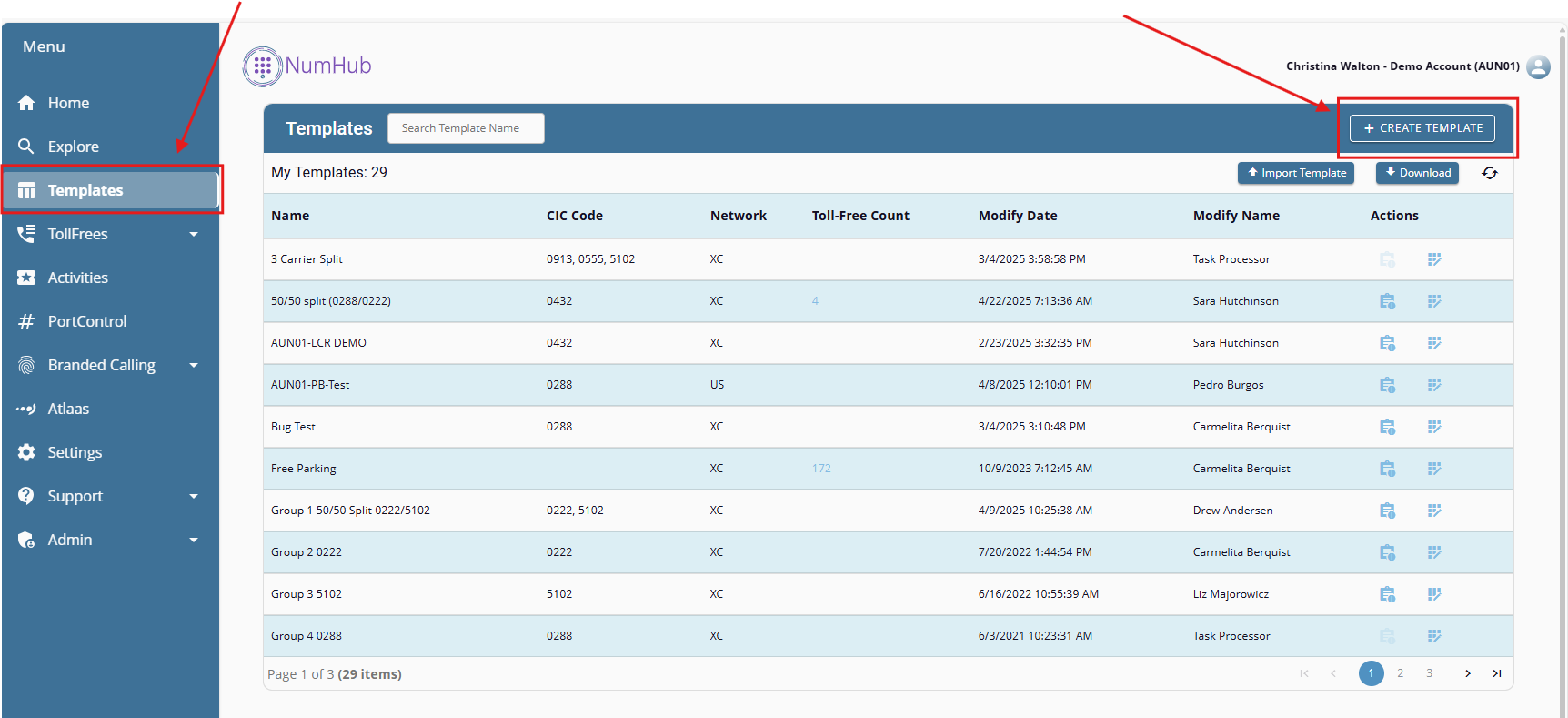Image resolution: width=1568 pixels, height=718 pixels.
Task: Click the NumHub logo
Action: point(307,66)
